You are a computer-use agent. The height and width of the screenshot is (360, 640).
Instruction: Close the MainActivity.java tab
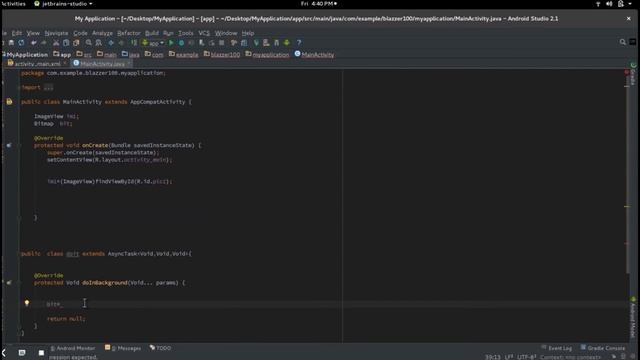click(129, 64)
